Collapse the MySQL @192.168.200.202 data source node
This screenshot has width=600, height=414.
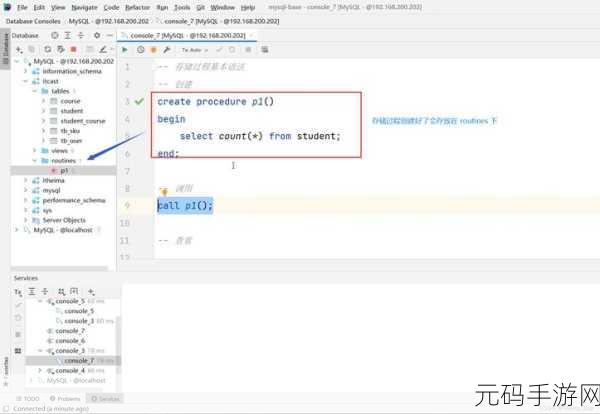point(16,61)
